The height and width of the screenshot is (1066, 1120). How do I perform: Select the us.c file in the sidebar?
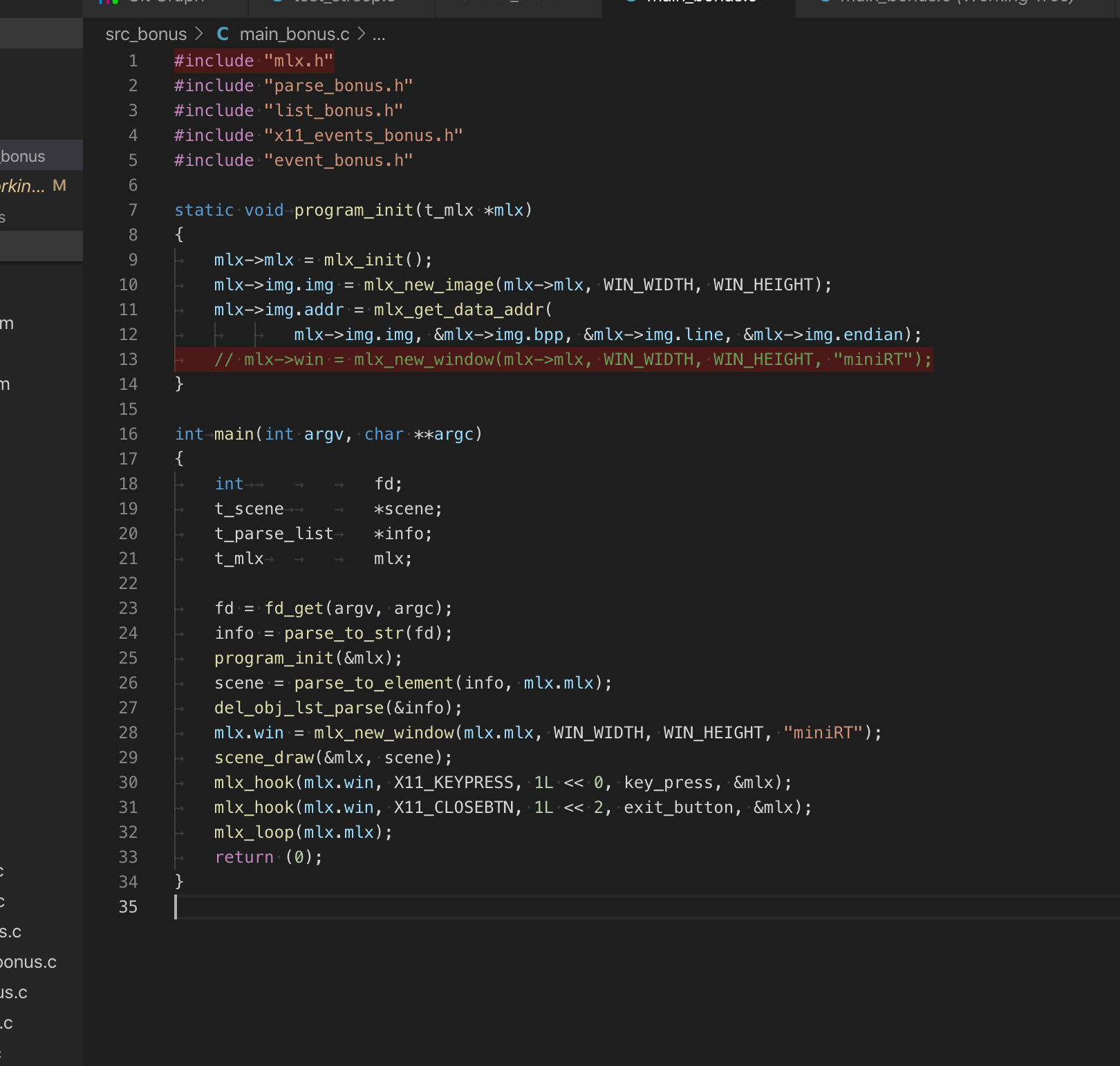click(15, 992)
